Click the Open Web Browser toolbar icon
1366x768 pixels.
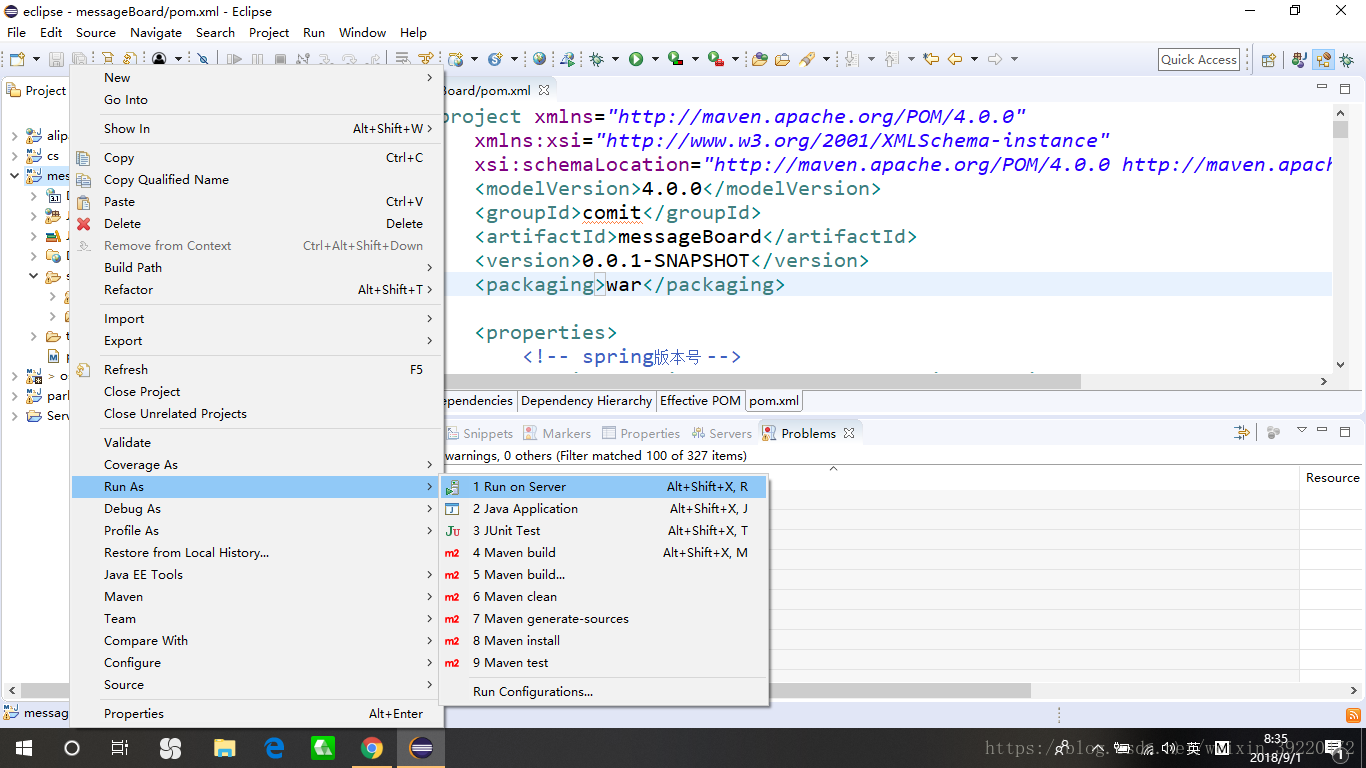click(x=538, y=59)
